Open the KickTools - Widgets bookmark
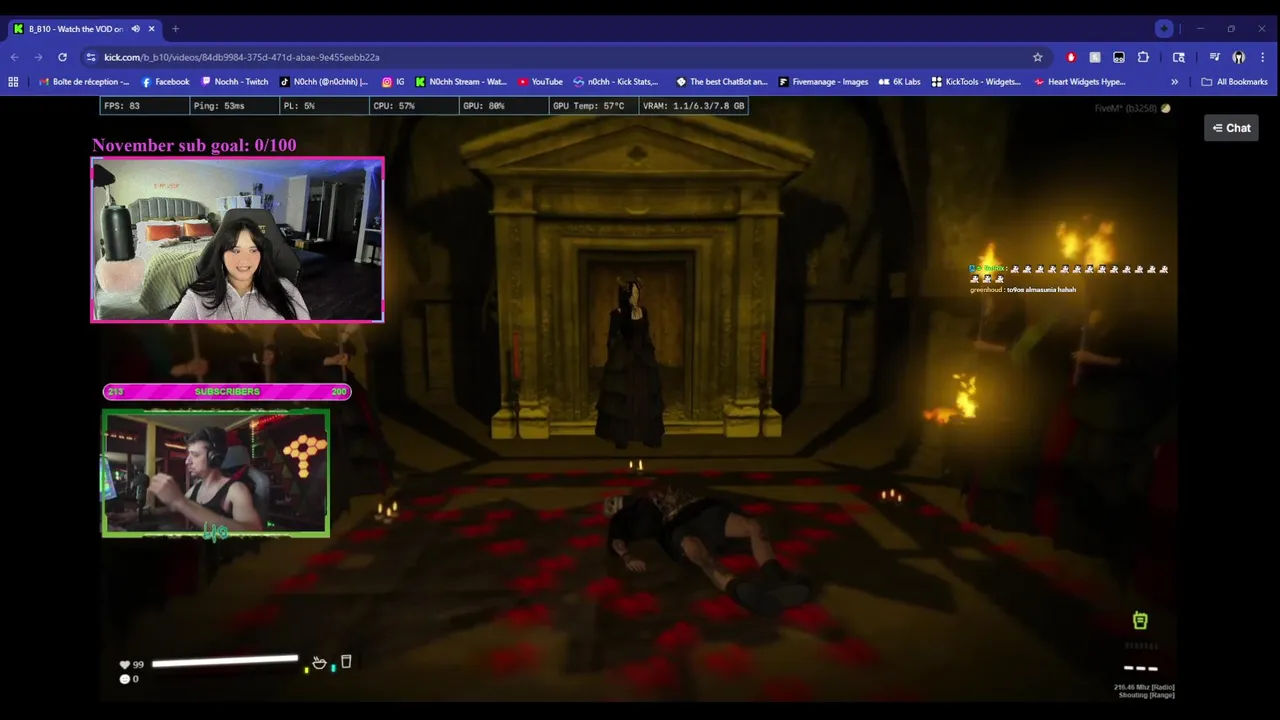 point(977,82)
